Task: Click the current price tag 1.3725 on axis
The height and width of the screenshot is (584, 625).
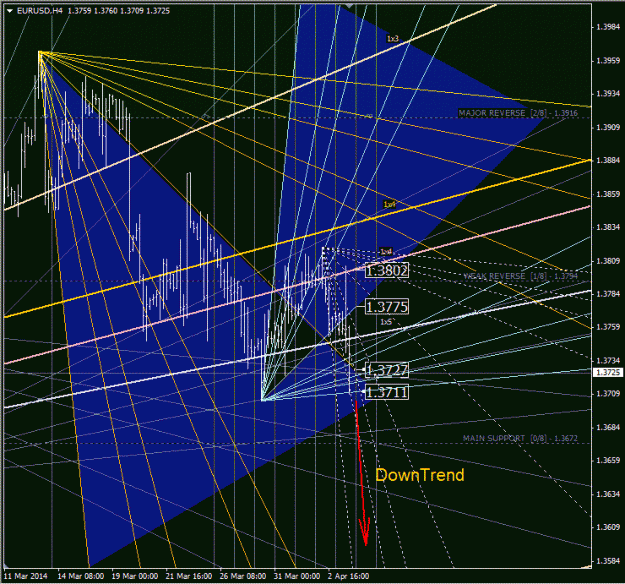Action: (608, 372)
